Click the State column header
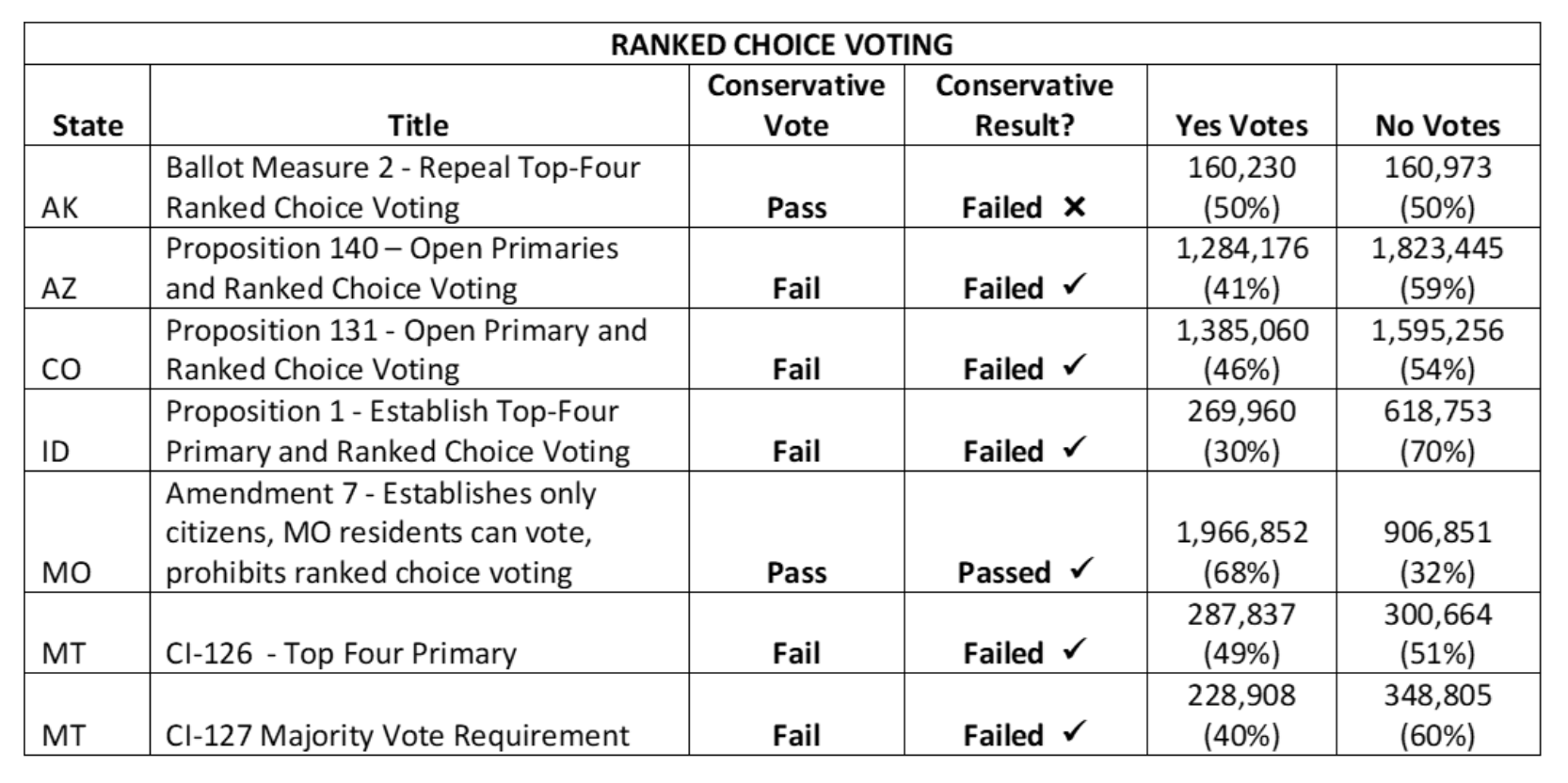 click(x=88, y=125)
